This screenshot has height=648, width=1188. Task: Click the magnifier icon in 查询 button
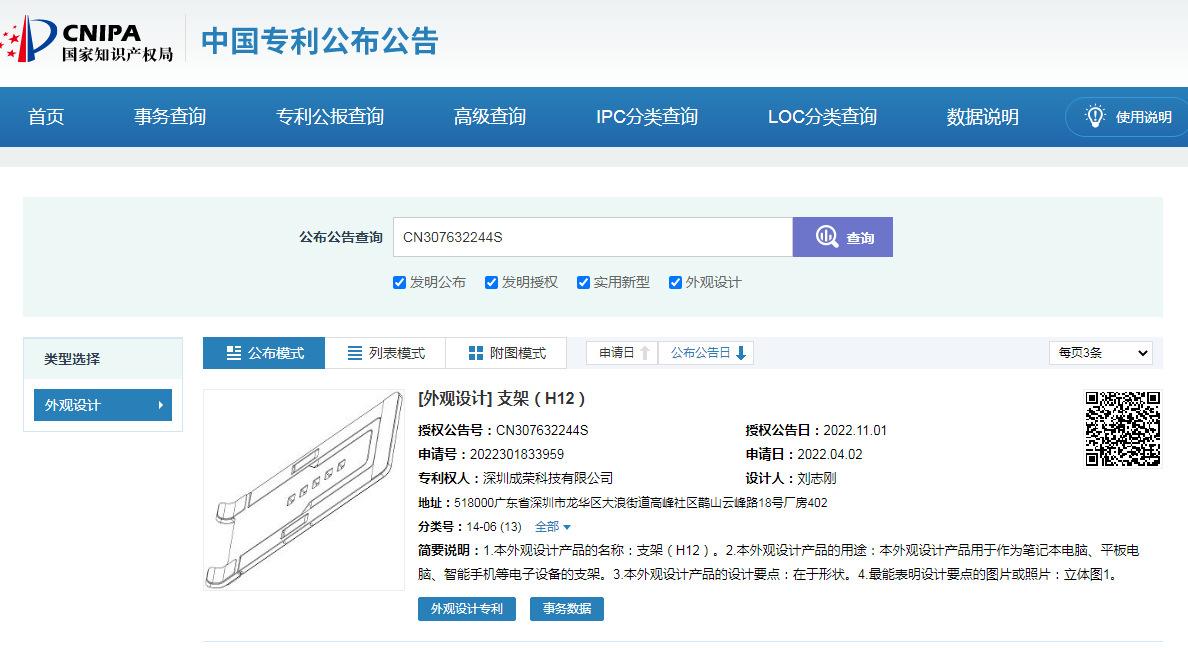point(826,237)
